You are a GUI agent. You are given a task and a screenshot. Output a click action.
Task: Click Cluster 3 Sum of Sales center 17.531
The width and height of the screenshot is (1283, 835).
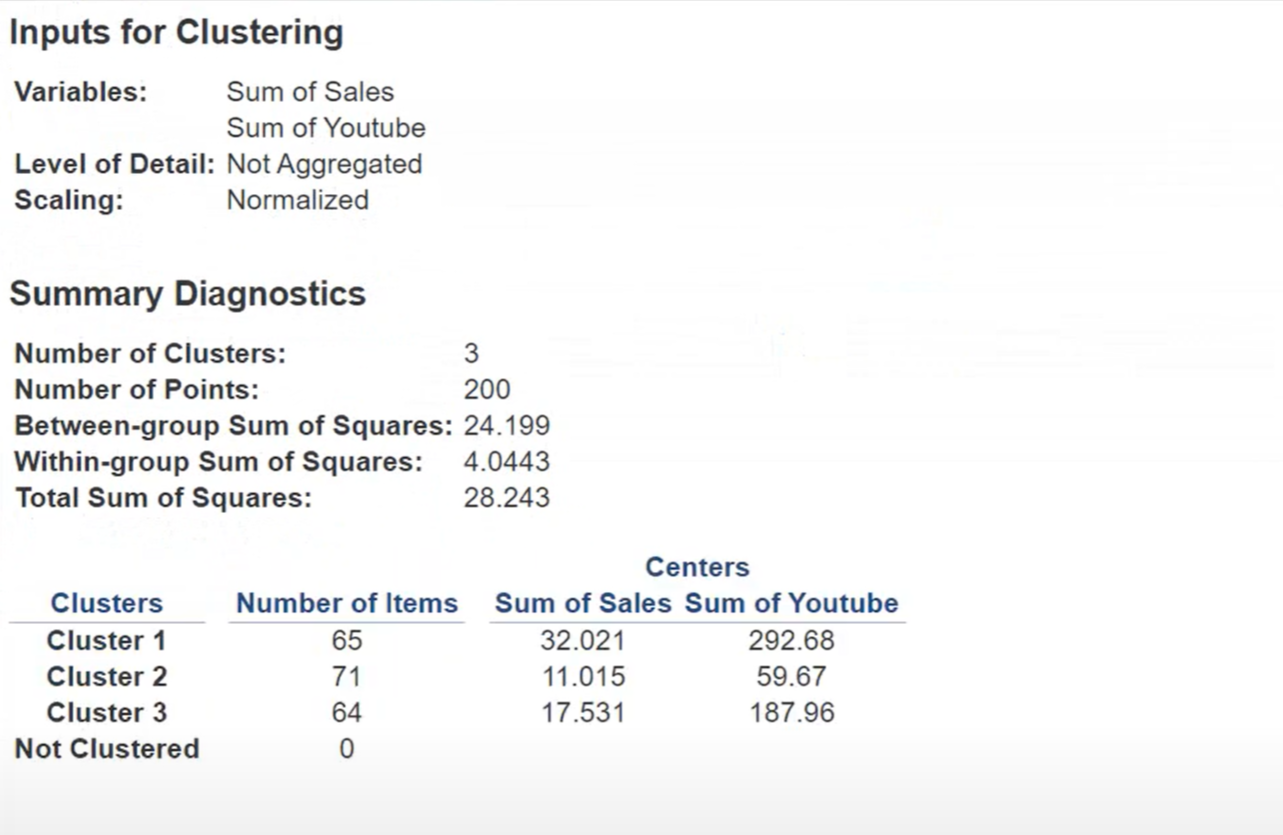pyautogui.click(x=583, y=712)
